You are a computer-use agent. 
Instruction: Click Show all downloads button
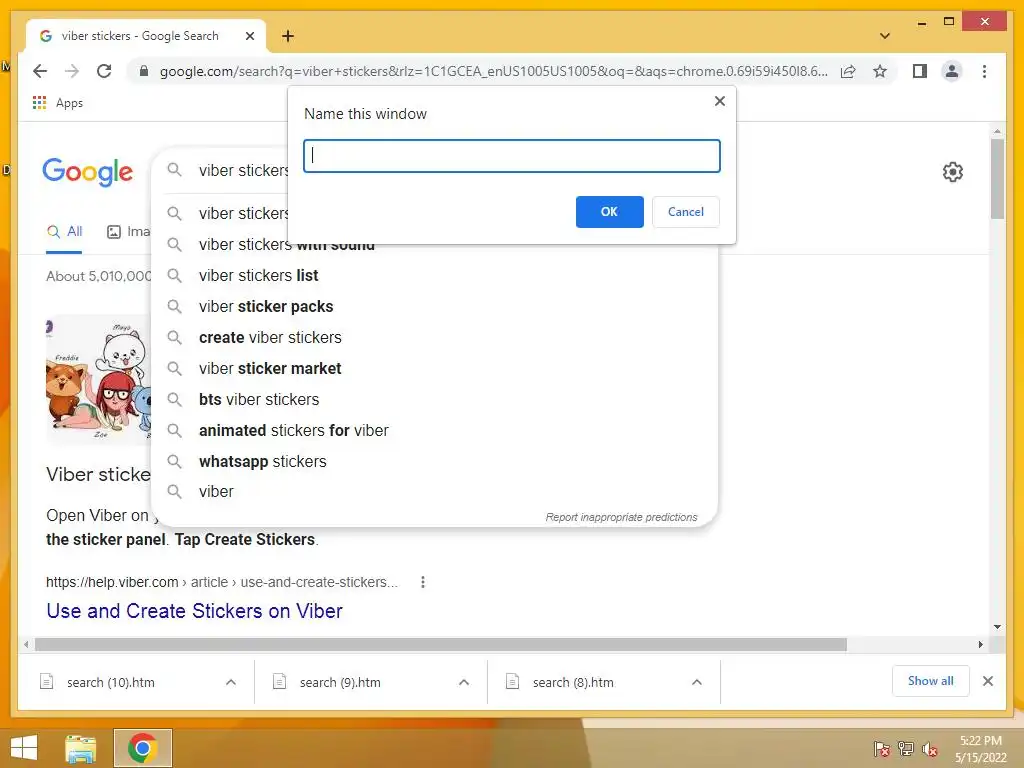[930, 681]
